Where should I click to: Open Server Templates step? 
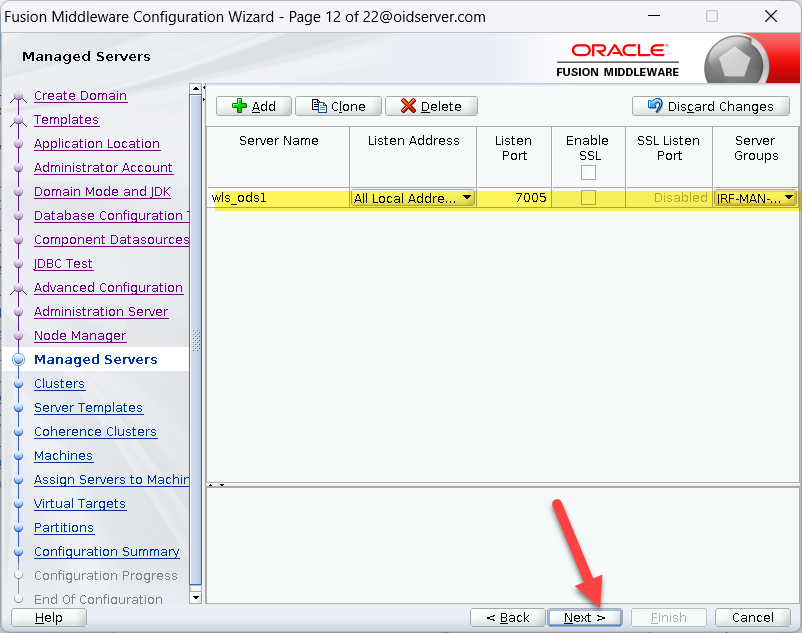click(x=88, y=408)
